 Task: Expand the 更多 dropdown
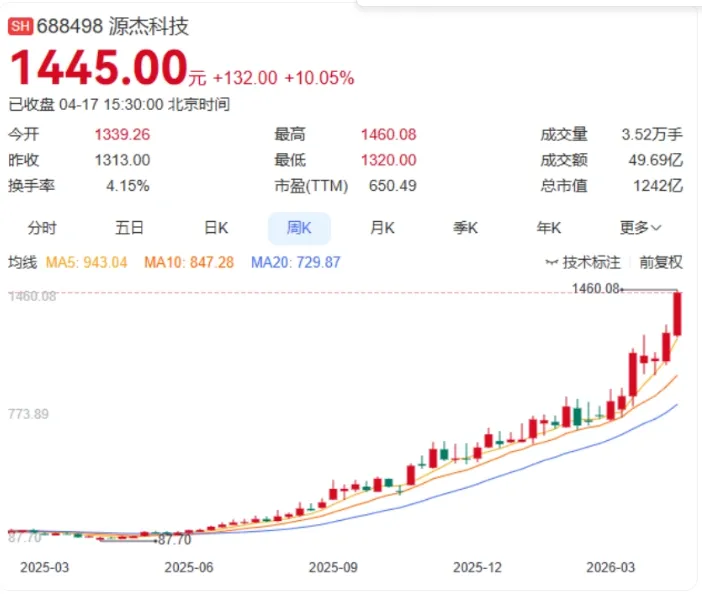pos(640,228)
